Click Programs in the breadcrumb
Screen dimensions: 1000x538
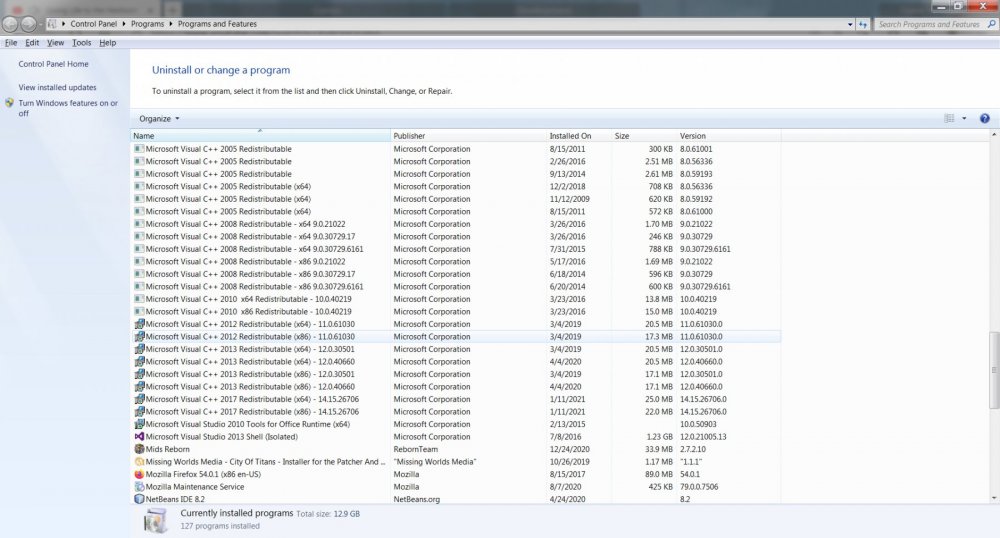(147, 24)
